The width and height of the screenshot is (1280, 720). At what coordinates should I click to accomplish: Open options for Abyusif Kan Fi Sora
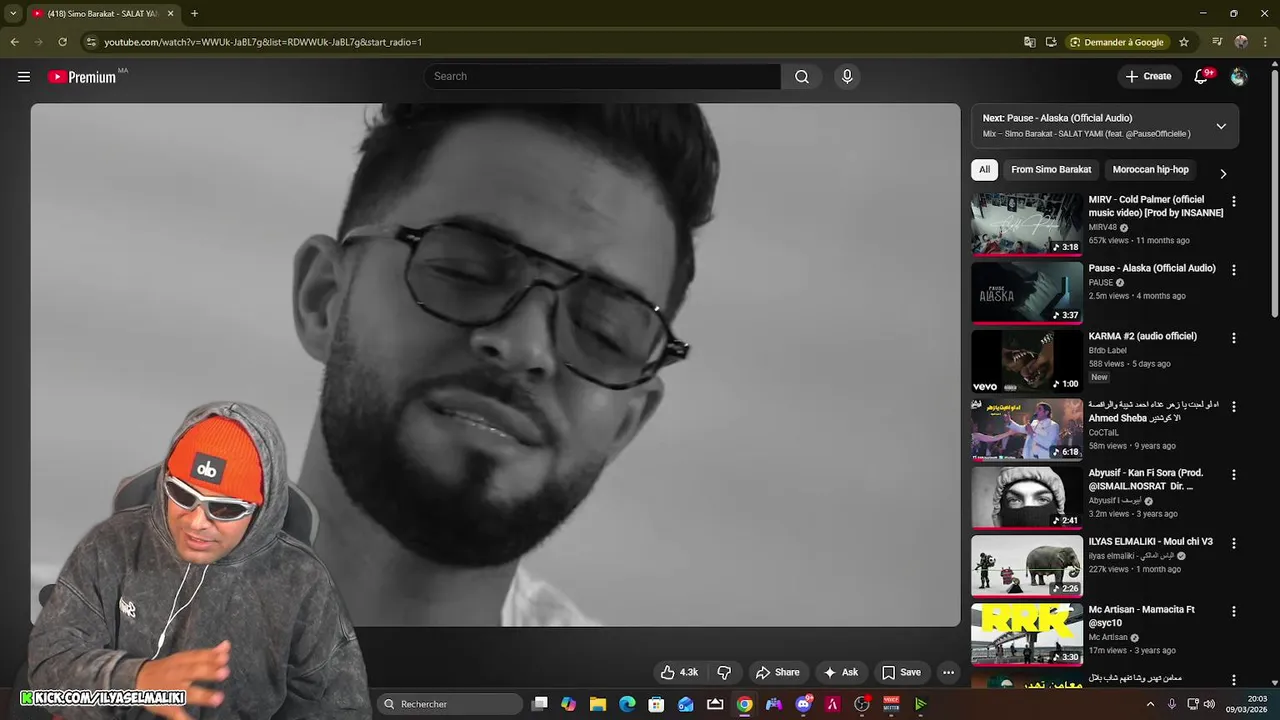[1234, 475]
